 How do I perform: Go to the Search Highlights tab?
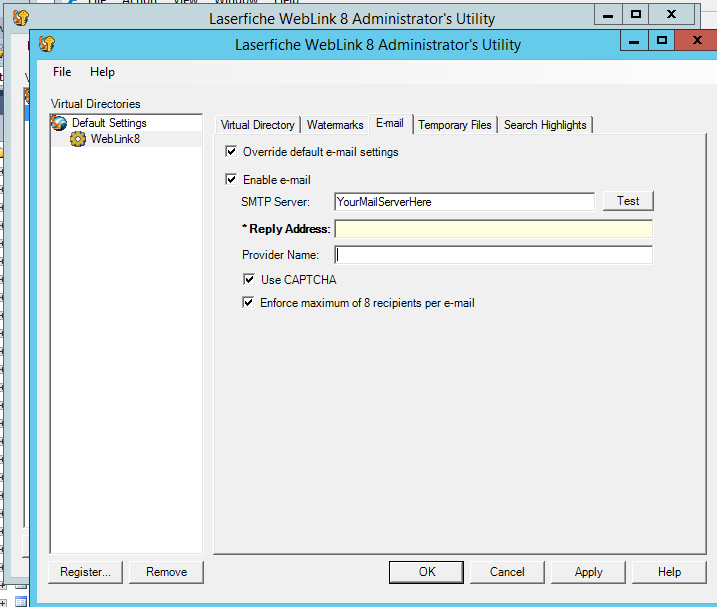tap(545, 125)
